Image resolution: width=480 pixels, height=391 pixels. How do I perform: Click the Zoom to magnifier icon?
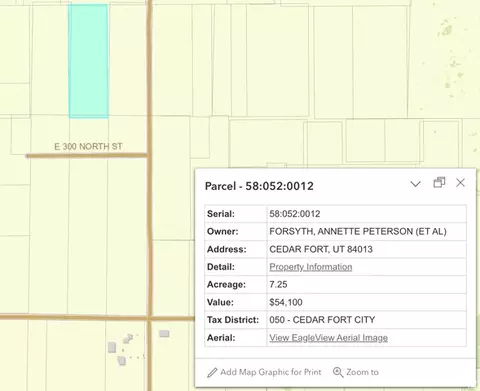(x=338, y=372)
